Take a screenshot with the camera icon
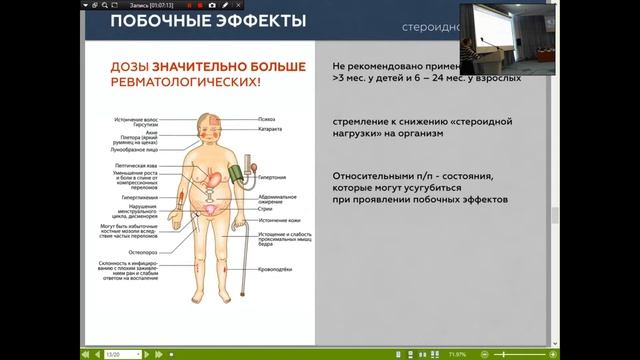 212,5
